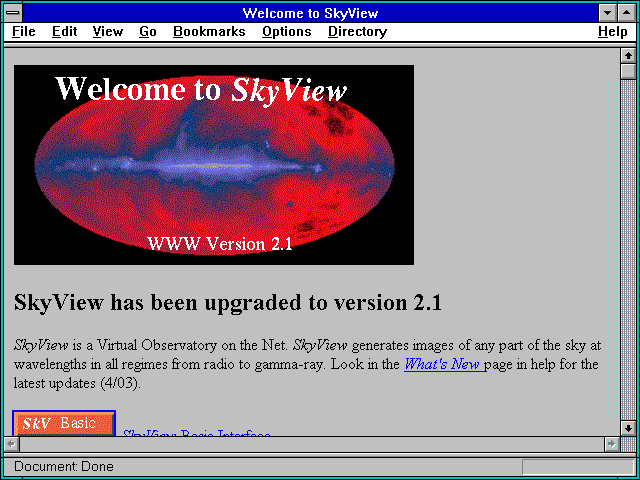Click the SkV Basic button
Viewport: 640px width, 480px height.
(x=64, y=423)
